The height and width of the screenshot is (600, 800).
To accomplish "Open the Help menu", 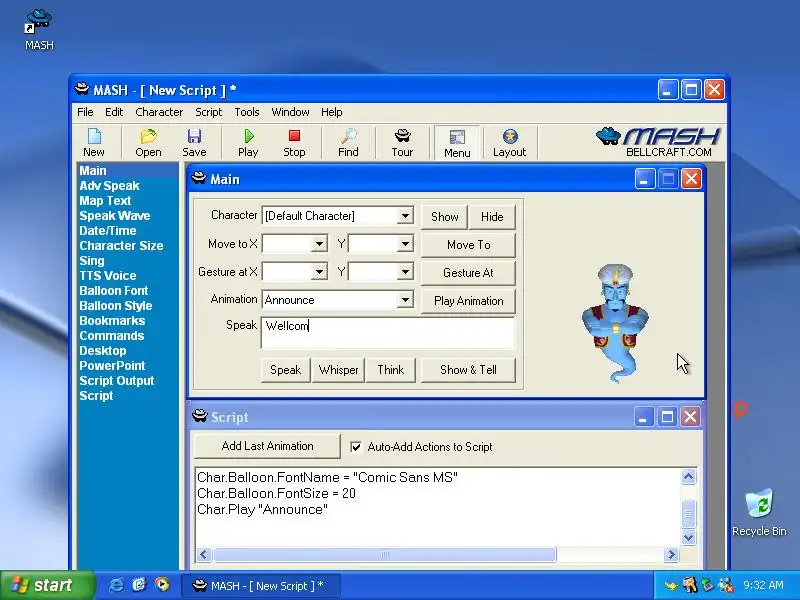I will click(x=332, y=112).
